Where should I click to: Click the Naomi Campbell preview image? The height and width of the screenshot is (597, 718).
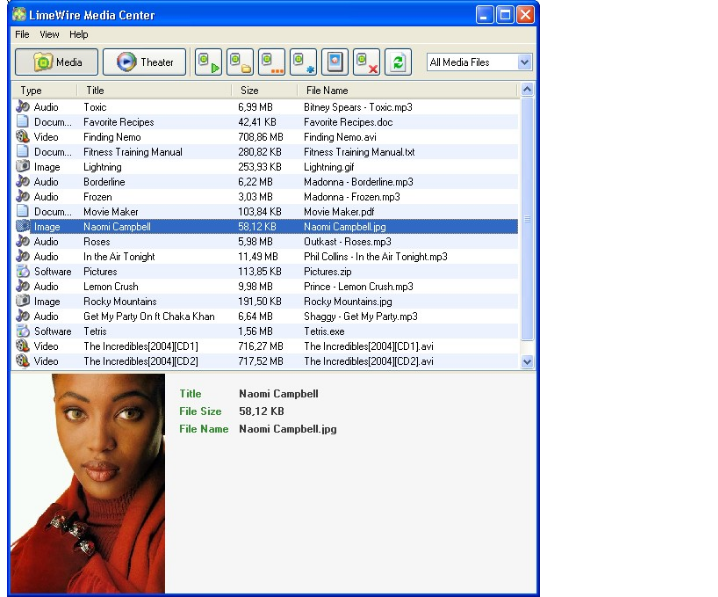(88, 483)
